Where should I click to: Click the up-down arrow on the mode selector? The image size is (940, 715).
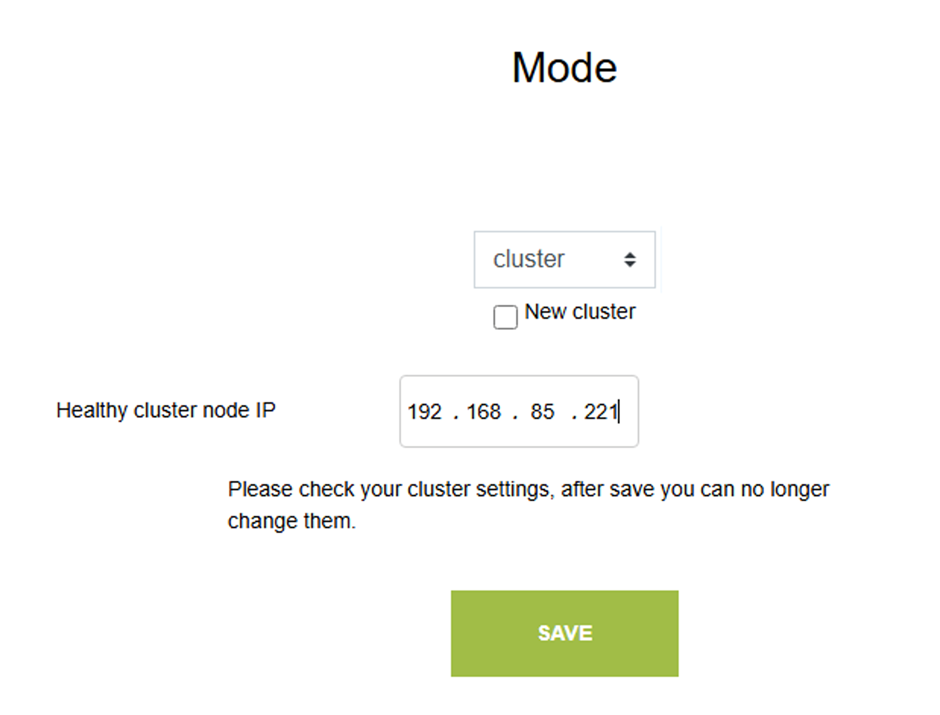point(630,260)
